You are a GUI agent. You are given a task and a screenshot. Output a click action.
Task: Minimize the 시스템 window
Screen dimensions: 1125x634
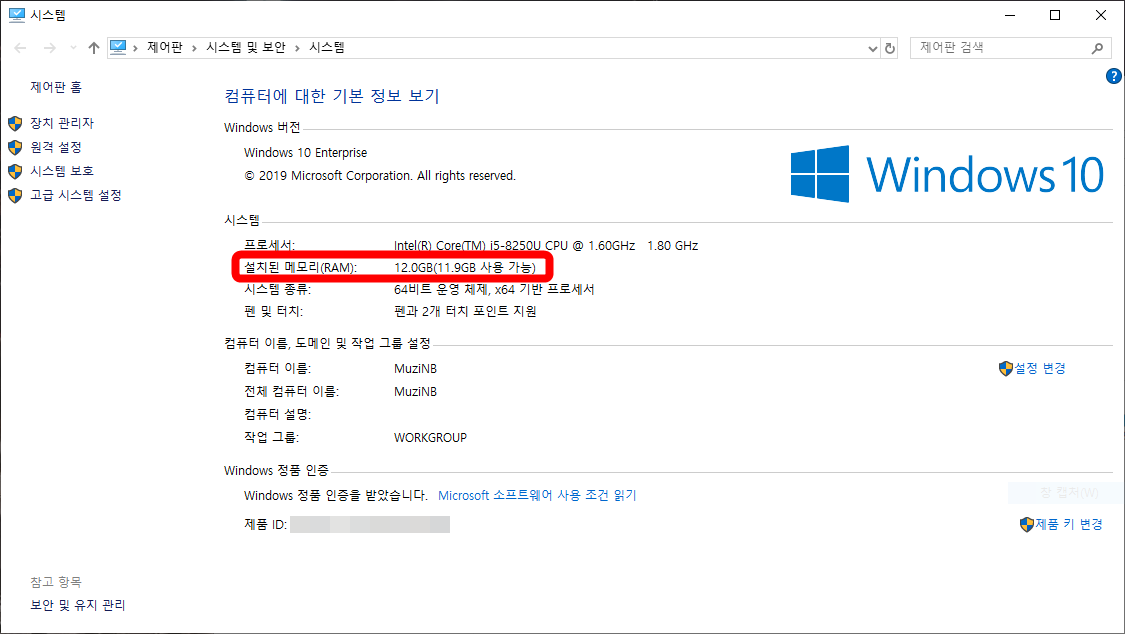coord(1010,15)
